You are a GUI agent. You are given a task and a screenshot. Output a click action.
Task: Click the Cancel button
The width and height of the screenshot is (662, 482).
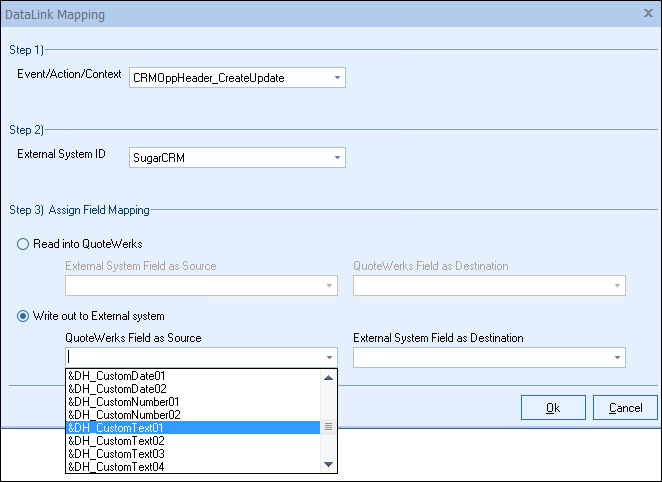(625, 407)
